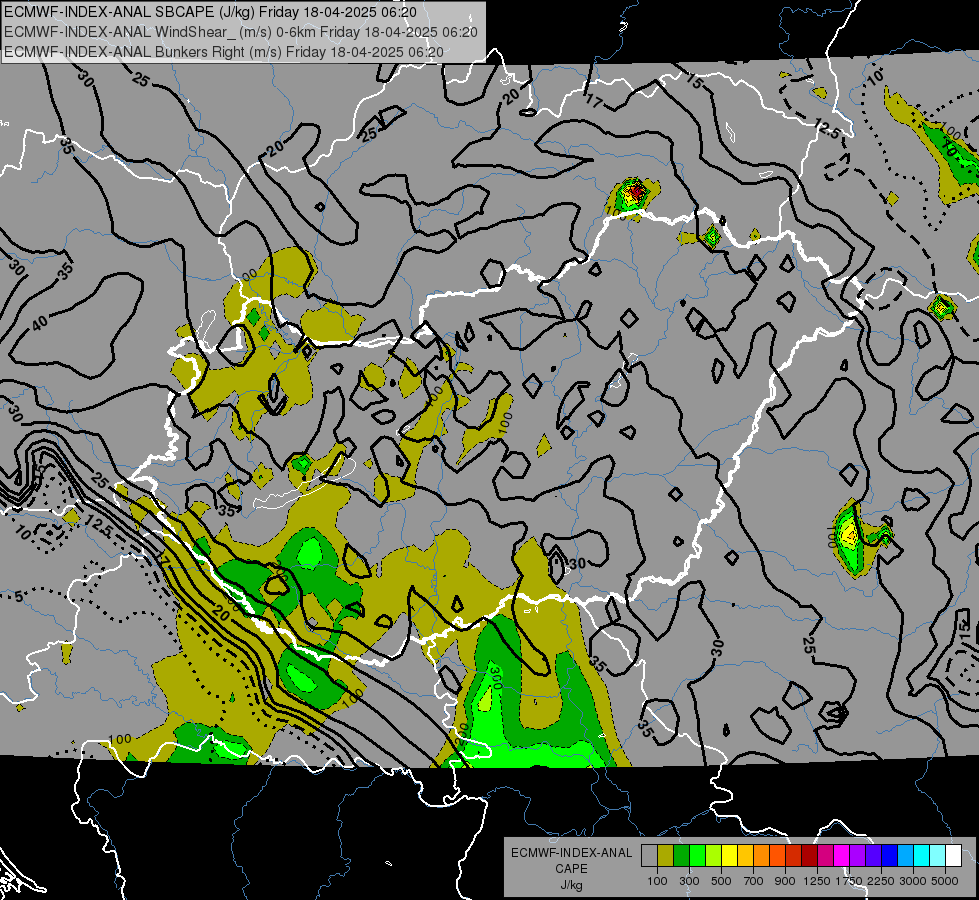The width and height of the screenshot is (979, 900).
Task: Select the bright magenta legend swatch
Action: pos(842,856)
